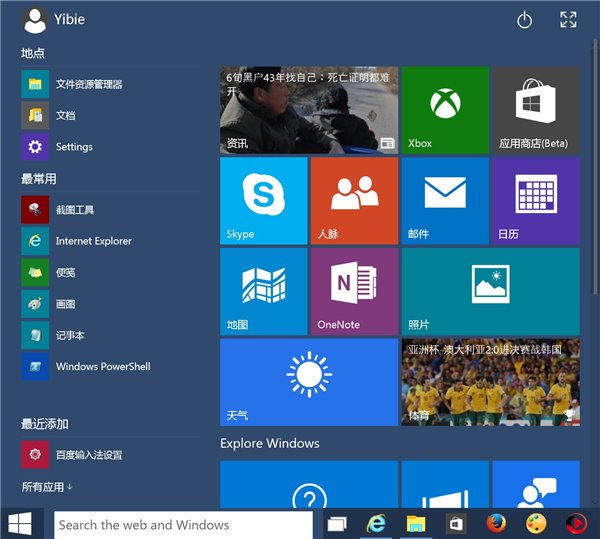Launch the Skype tile

tap(264, 201)
